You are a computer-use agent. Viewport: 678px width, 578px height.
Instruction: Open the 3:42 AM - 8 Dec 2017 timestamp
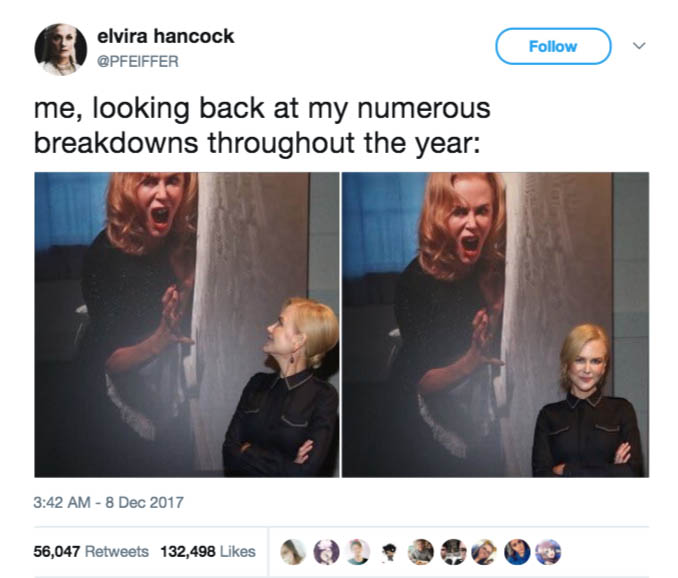point(109,502)
